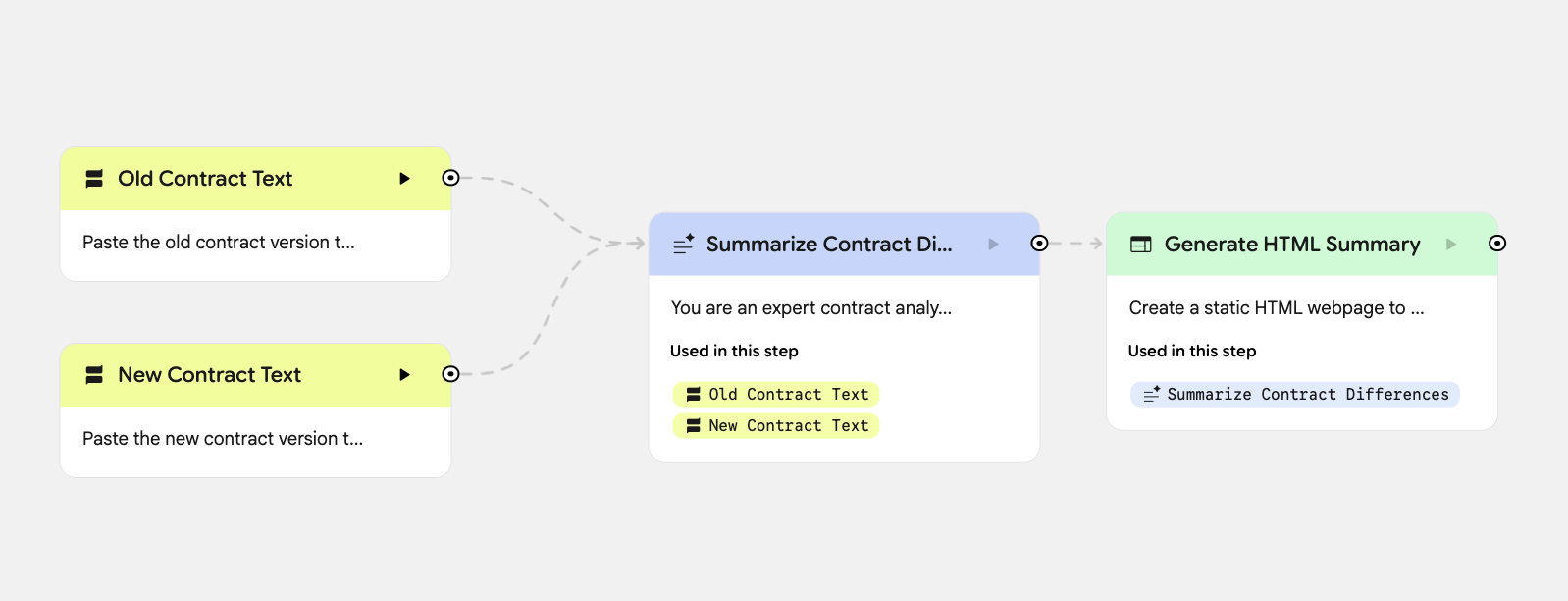Select the Generate HTML Summary node title
The width and height of the screenshot is (1568, 601).
point(1291,245)
